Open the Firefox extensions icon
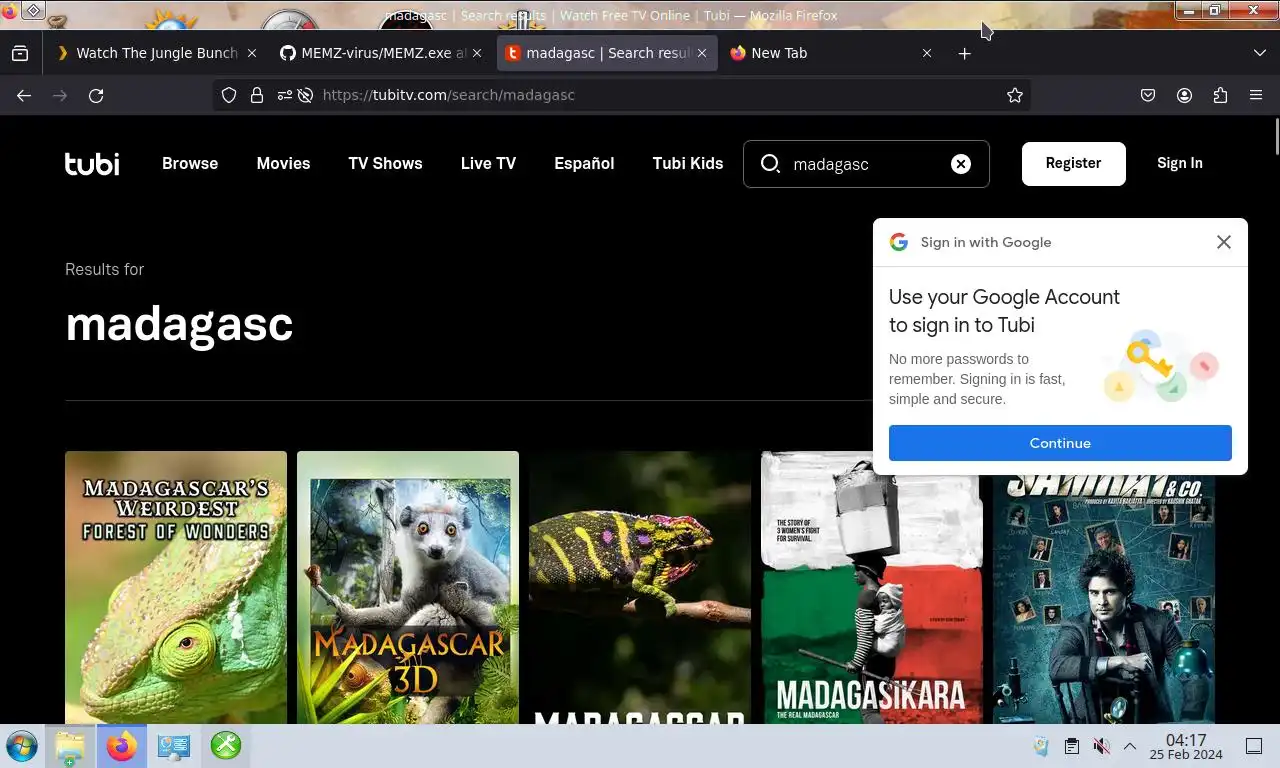Screen dimensions: 1280x768 pyautogui.click(x=1220, y=95)
